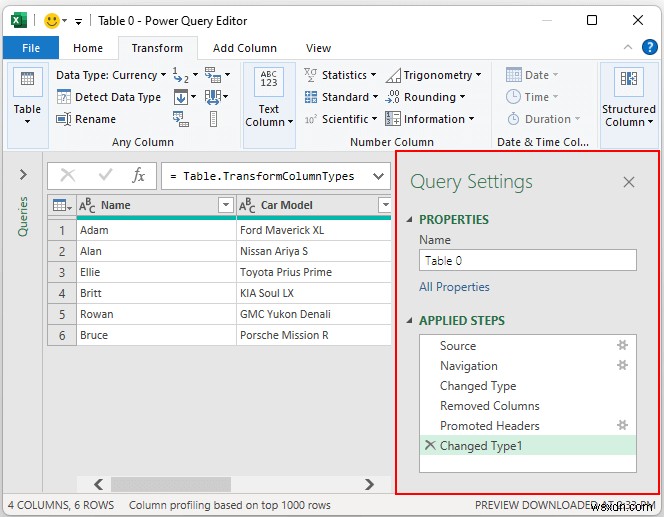Click the Rename column icon
The width and height of the screenshot is (664, 517).
point(64,119)
